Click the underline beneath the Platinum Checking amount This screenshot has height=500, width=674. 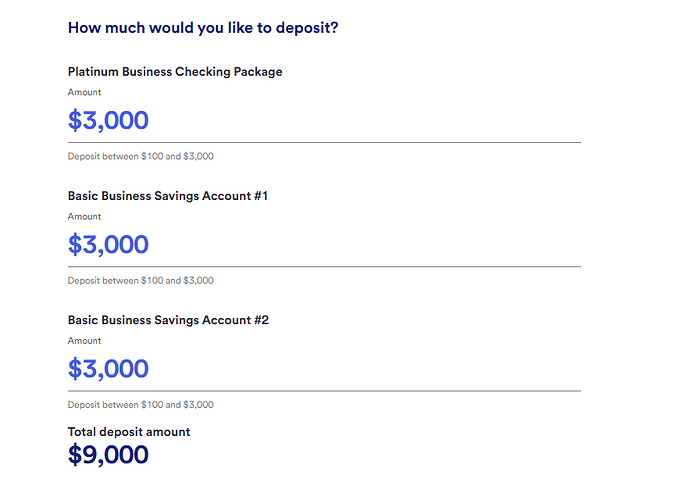pos(324,143)
